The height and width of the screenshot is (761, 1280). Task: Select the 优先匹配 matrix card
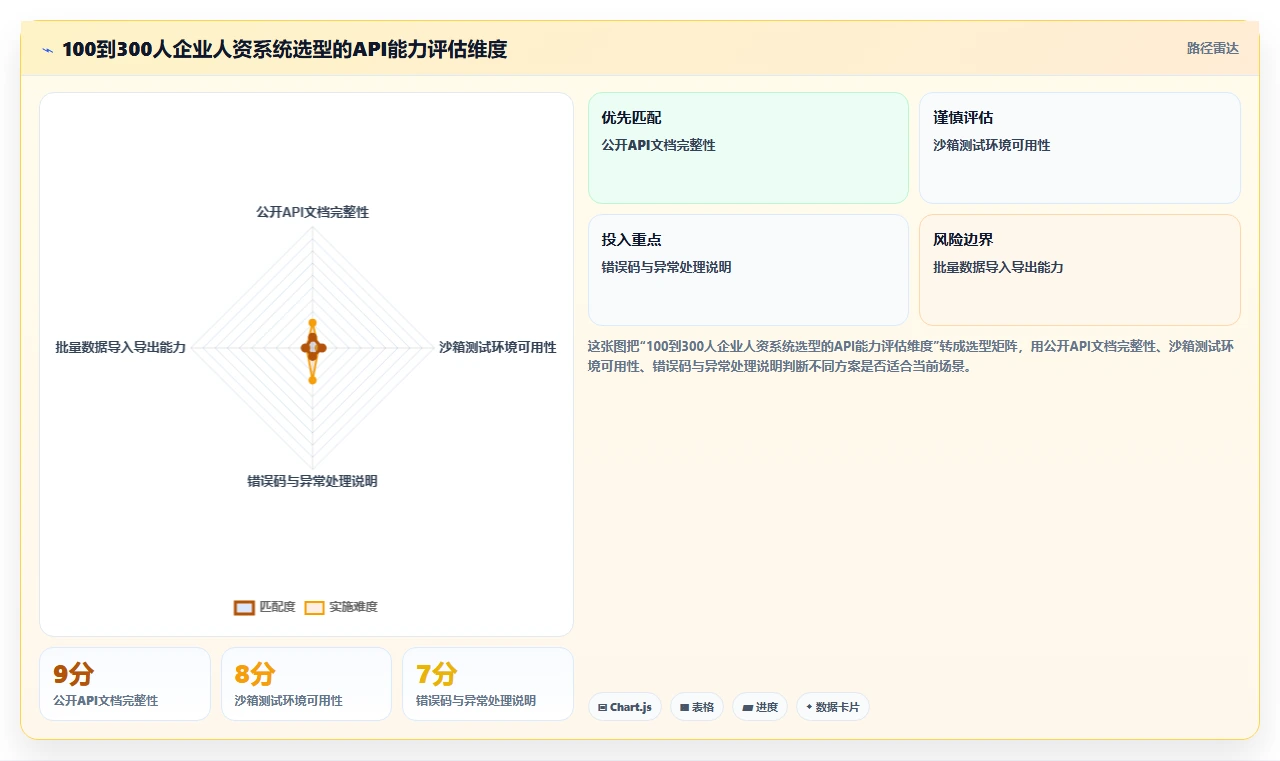(748, 148)
